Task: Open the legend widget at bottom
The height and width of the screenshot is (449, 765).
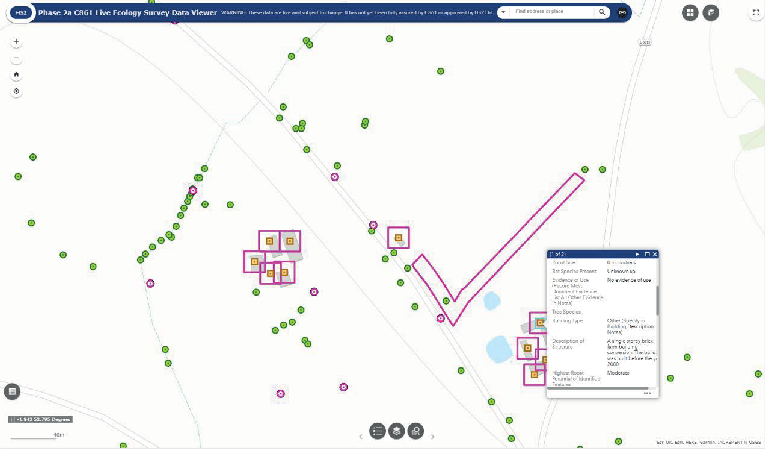Action: coord(377,431)
